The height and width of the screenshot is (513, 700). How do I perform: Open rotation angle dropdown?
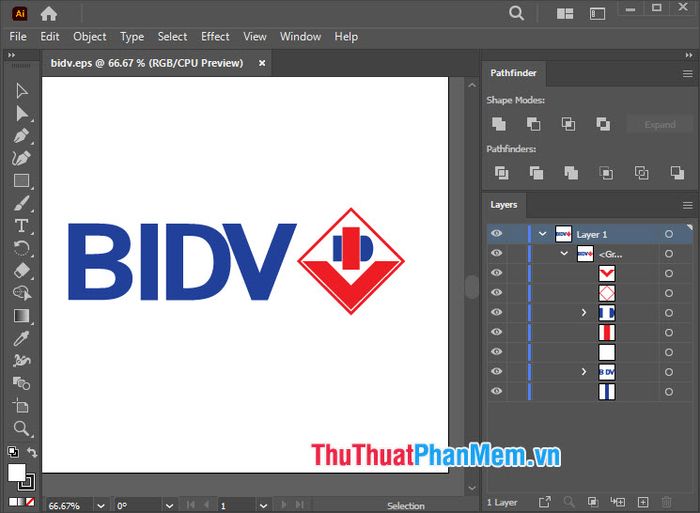click(x=169, y=505)
